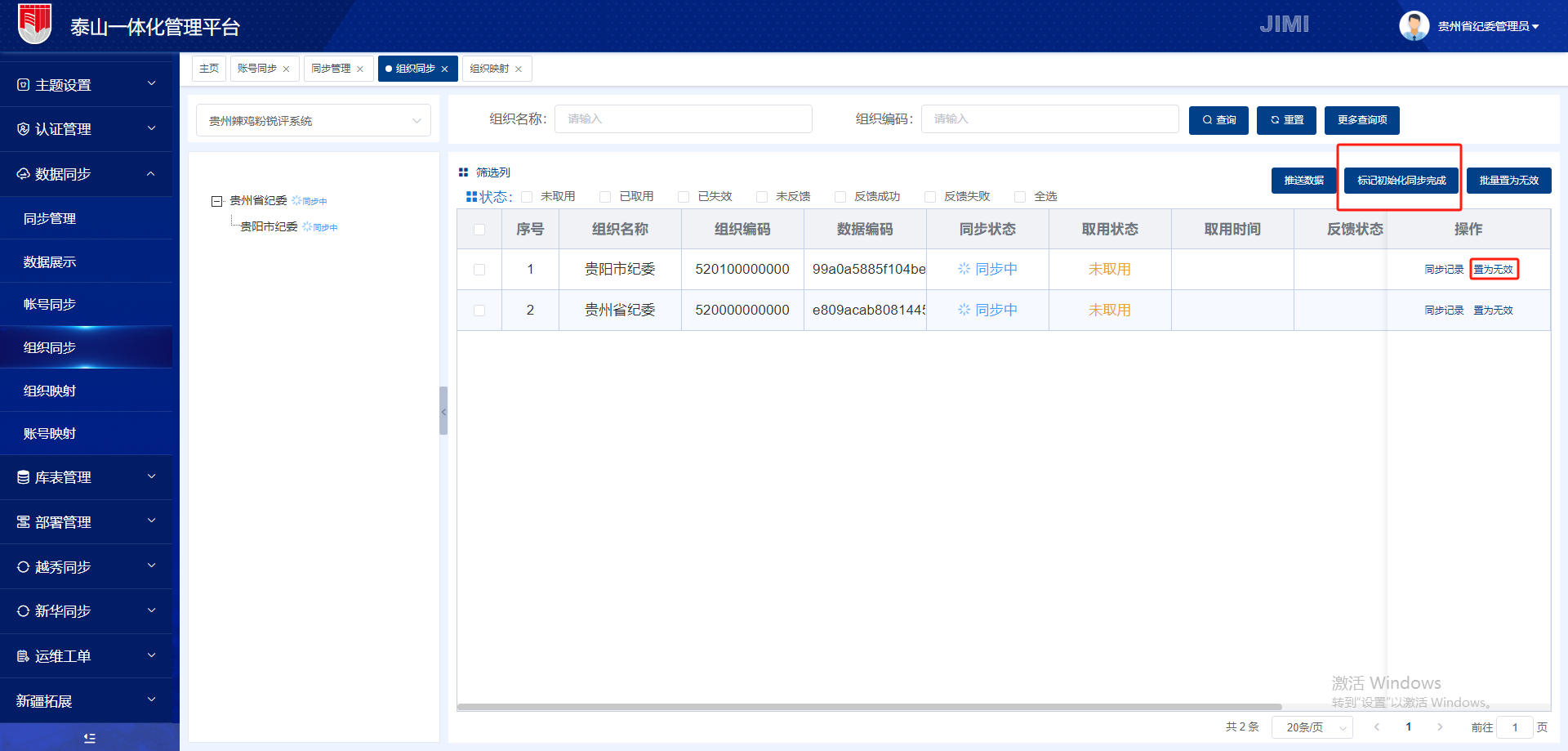Expand the 部署管理 sidebar menu

coord(87,522)
